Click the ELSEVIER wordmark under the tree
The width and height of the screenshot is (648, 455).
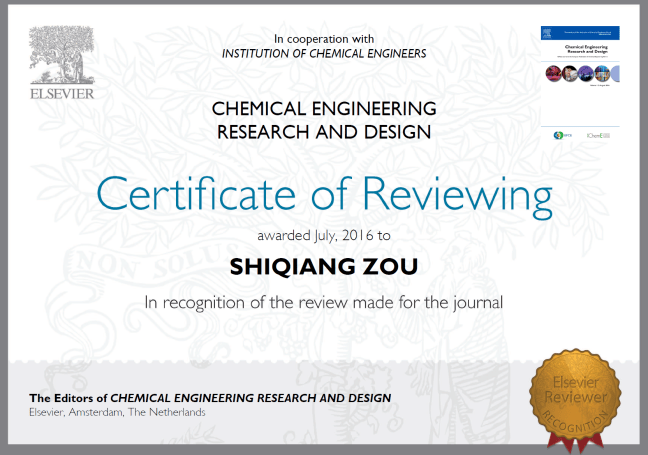[61, 94]
